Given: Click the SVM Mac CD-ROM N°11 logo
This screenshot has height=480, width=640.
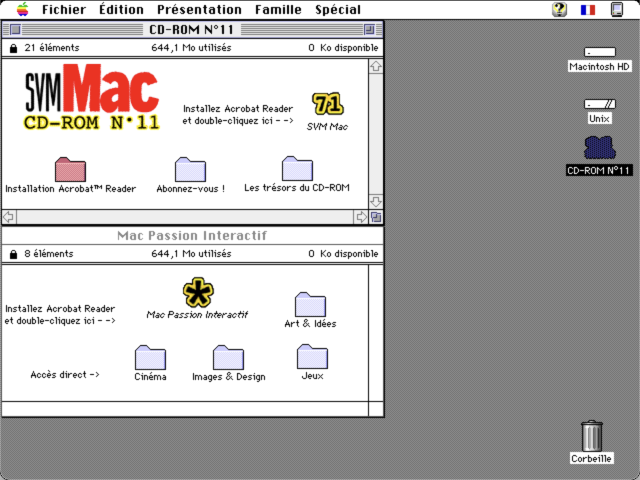Looking at the screenshot, I should coord(92,97).
